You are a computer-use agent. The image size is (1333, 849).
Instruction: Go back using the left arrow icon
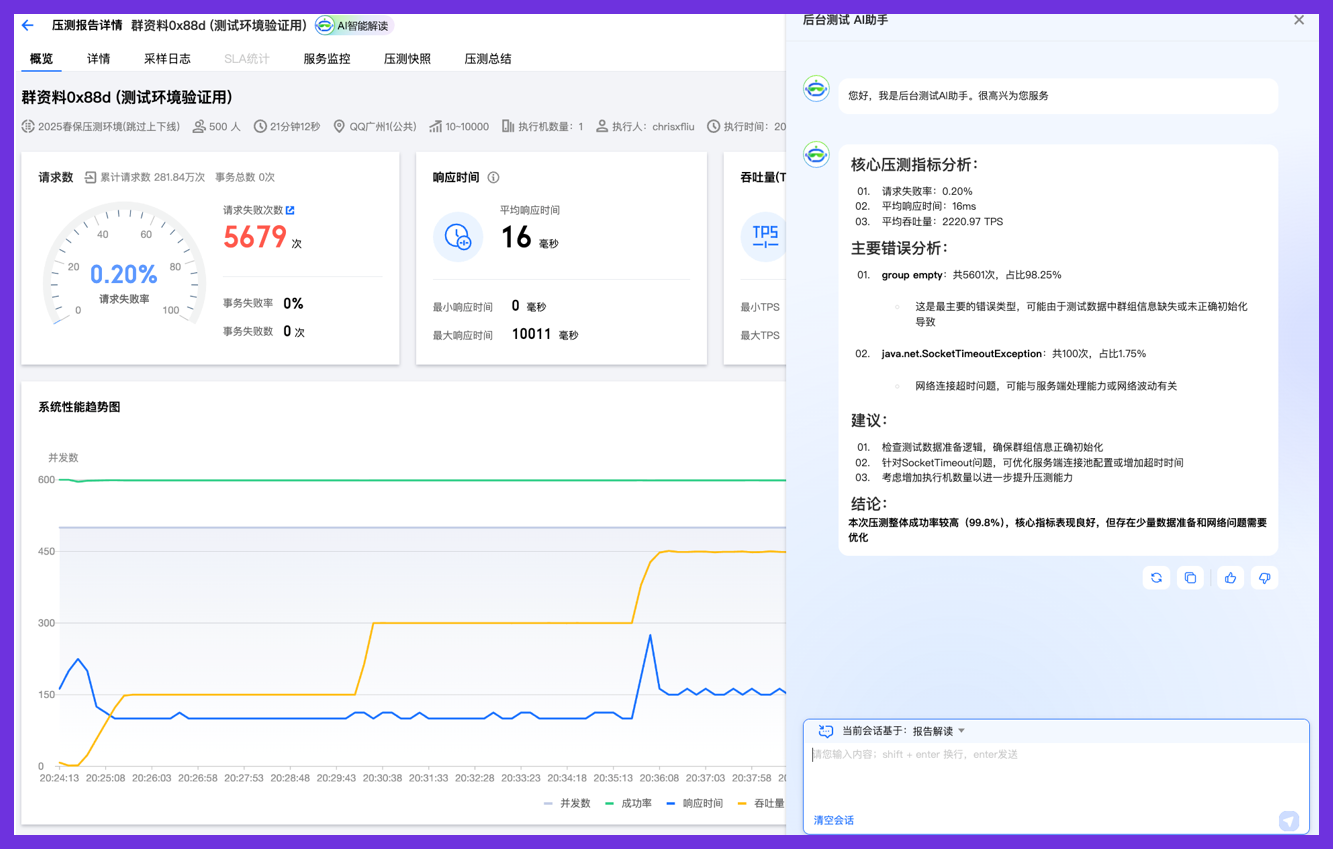27,25
